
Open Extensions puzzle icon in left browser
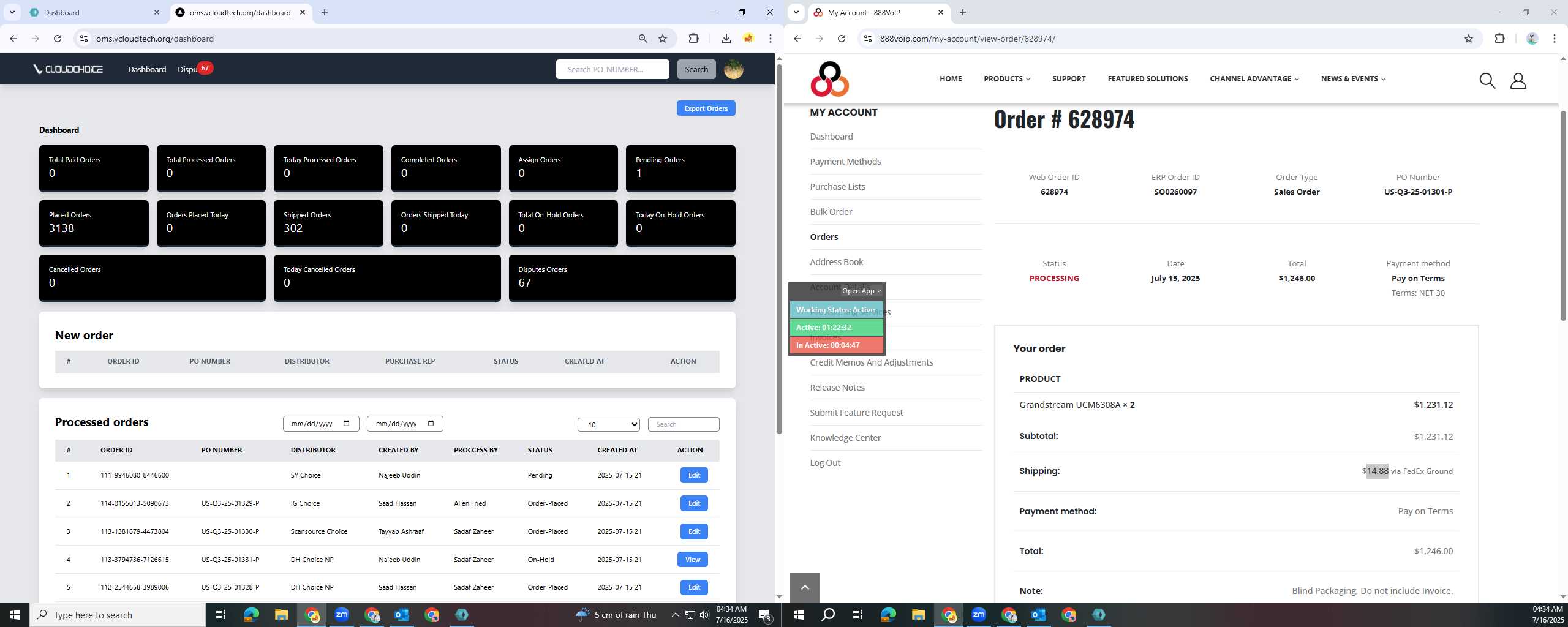tap(693, 39)
